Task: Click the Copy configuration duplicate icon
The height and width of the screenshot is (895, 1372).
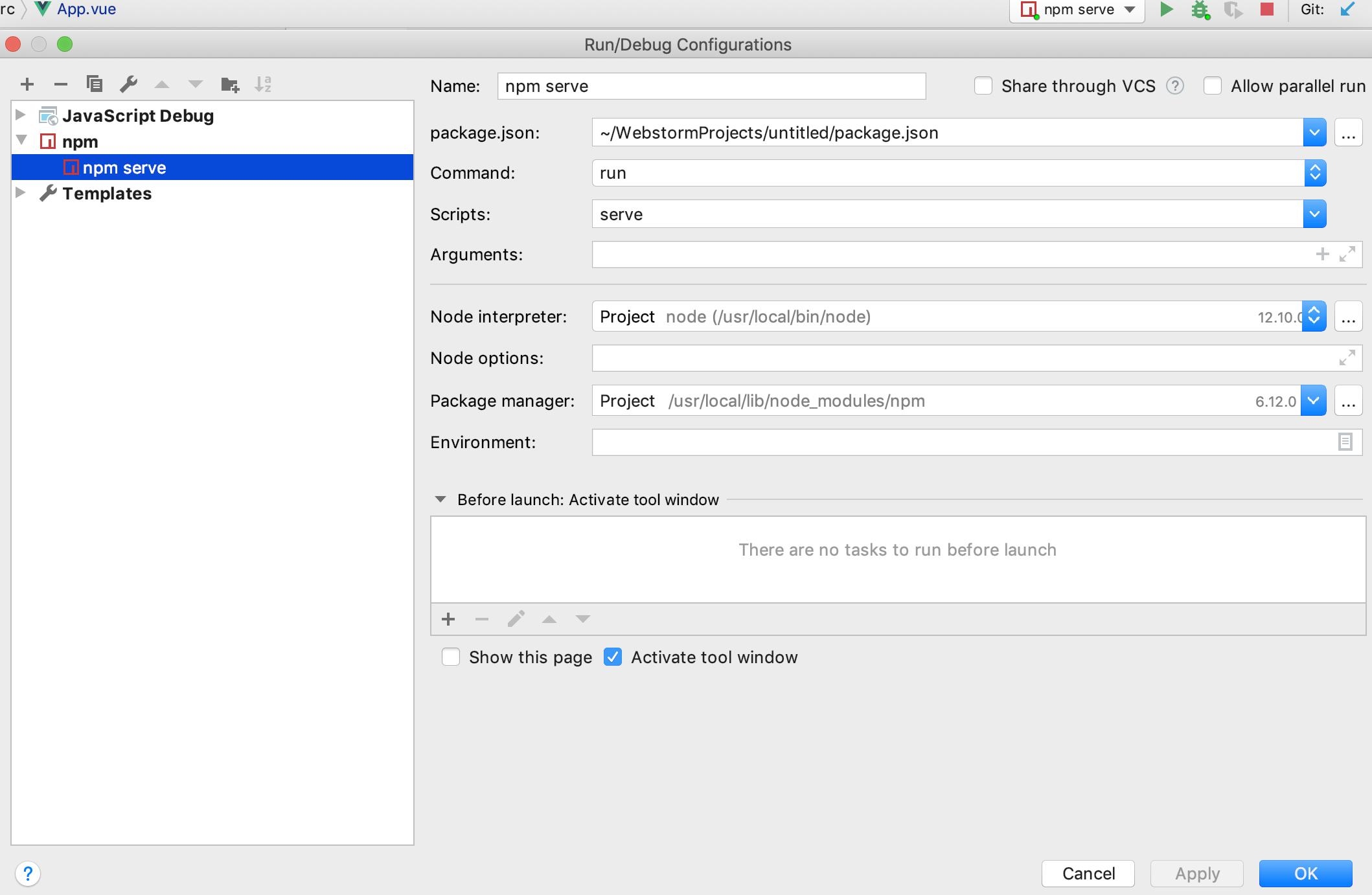Action: coord(93,83)
